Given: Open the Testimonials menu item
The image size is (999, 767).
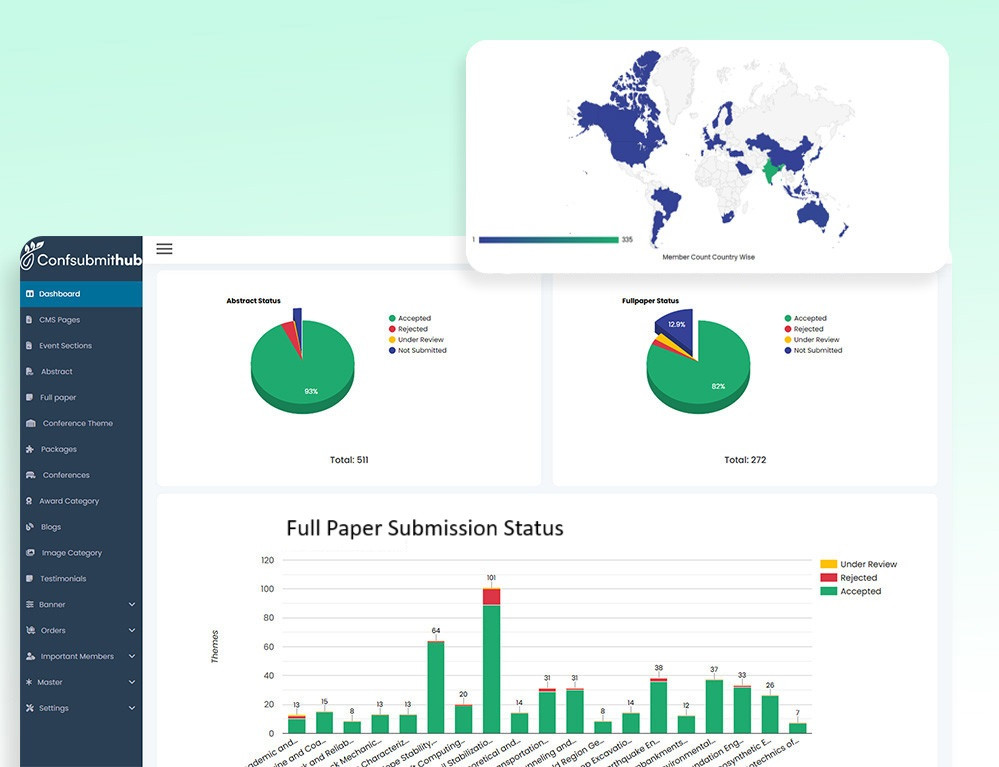Looking at the screenshot, I should 63,579.
